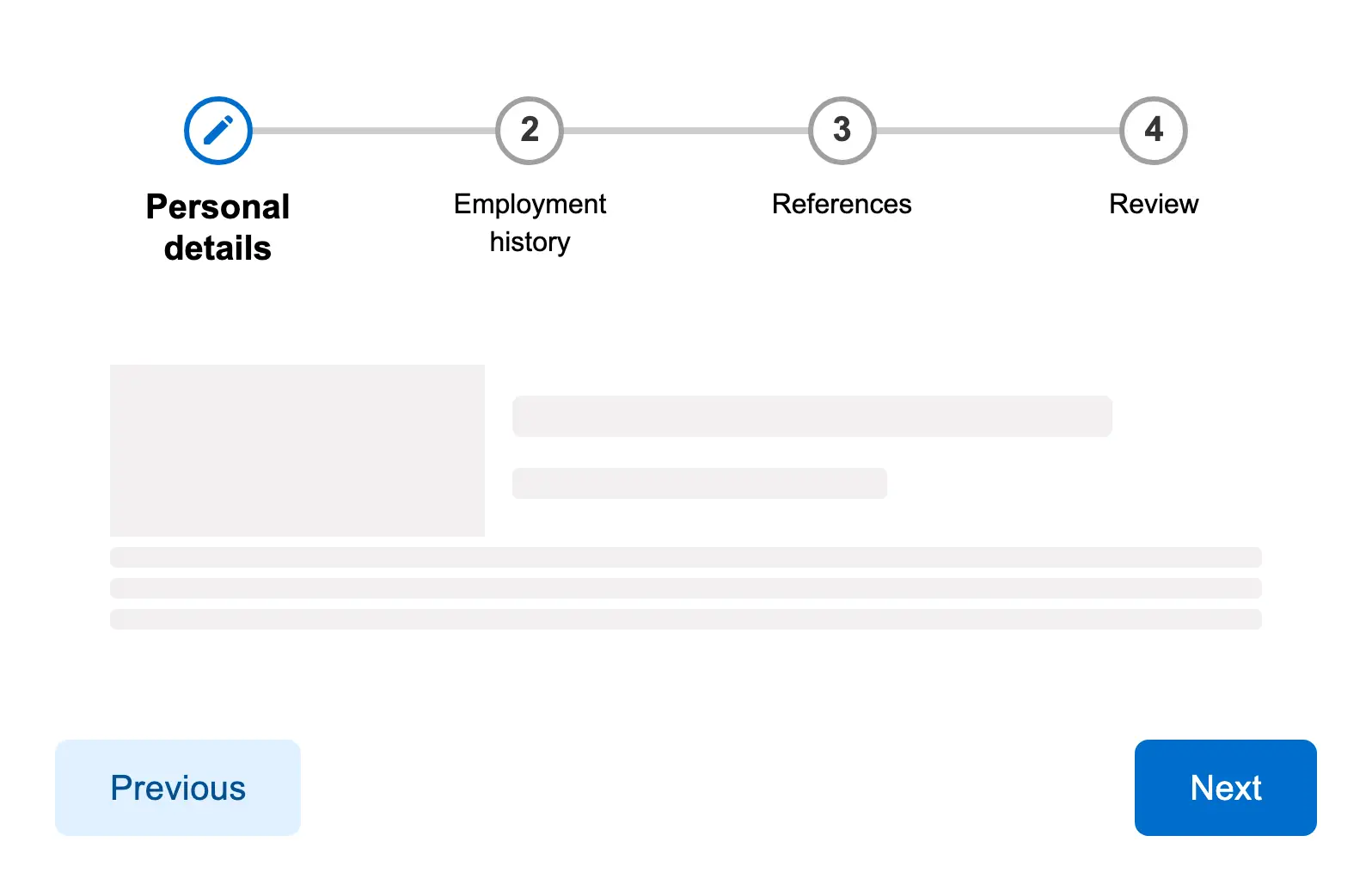Image resolution: width=1372 pixels, height=891 pixels.
Task: Click the middle full-width placeholder text line
Action: coord(686,588)
